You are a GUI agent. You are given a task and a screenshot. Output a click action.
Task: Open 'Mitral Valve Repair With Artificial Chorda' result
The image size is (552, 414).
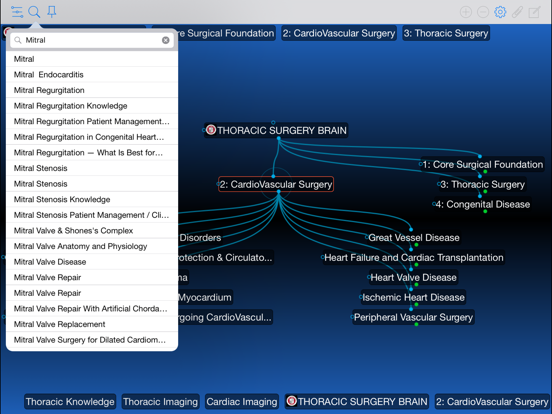pos(92,309)
